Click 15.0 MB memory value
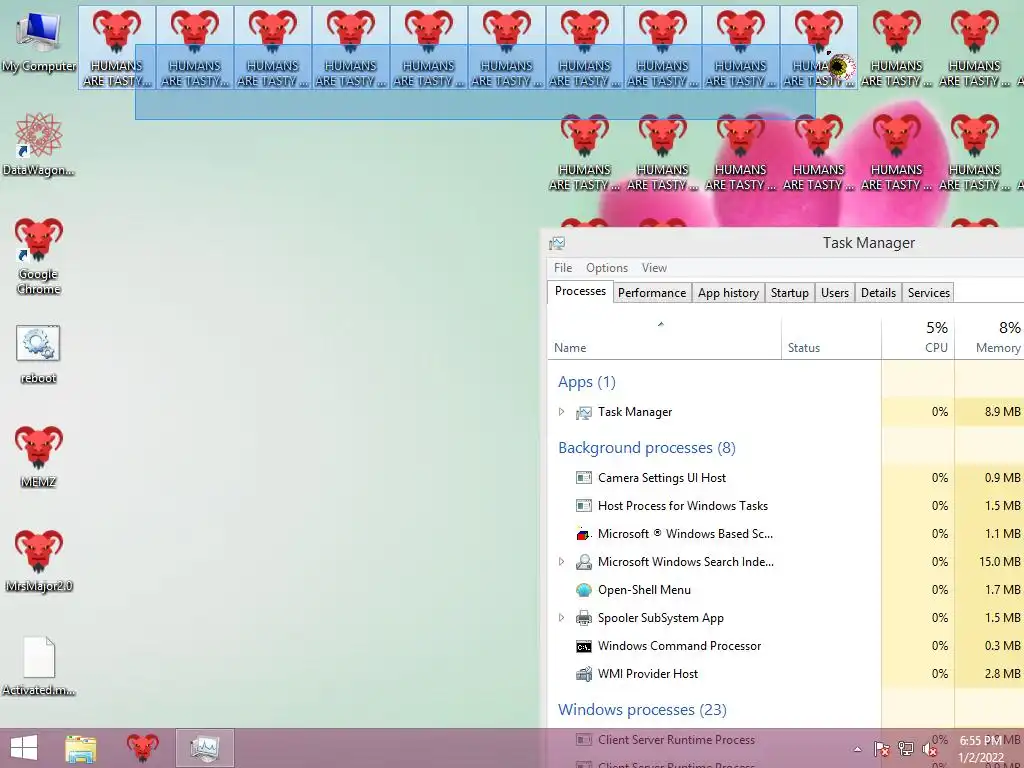 [x=999, y=562]
